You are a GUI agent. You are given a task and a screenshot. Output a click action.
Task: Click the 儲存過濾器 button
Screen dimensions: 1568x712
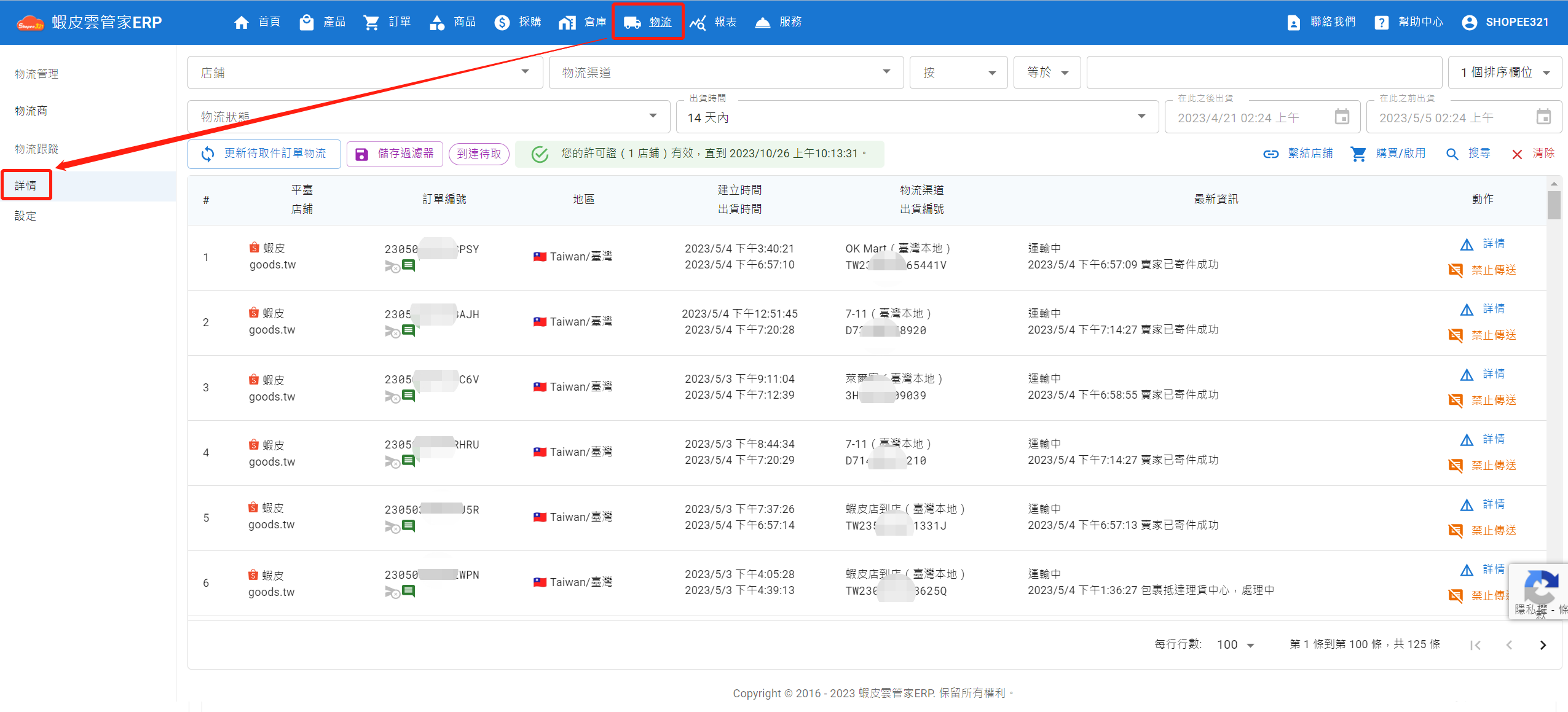(395, 154)
